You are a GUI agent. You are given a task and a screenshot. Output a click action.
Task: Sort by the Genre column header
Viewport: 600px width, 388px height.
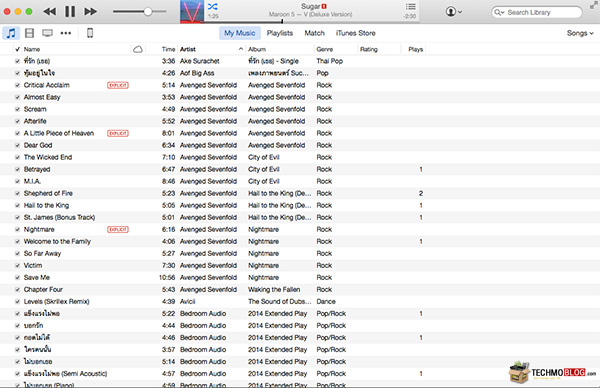pos(324,49)
